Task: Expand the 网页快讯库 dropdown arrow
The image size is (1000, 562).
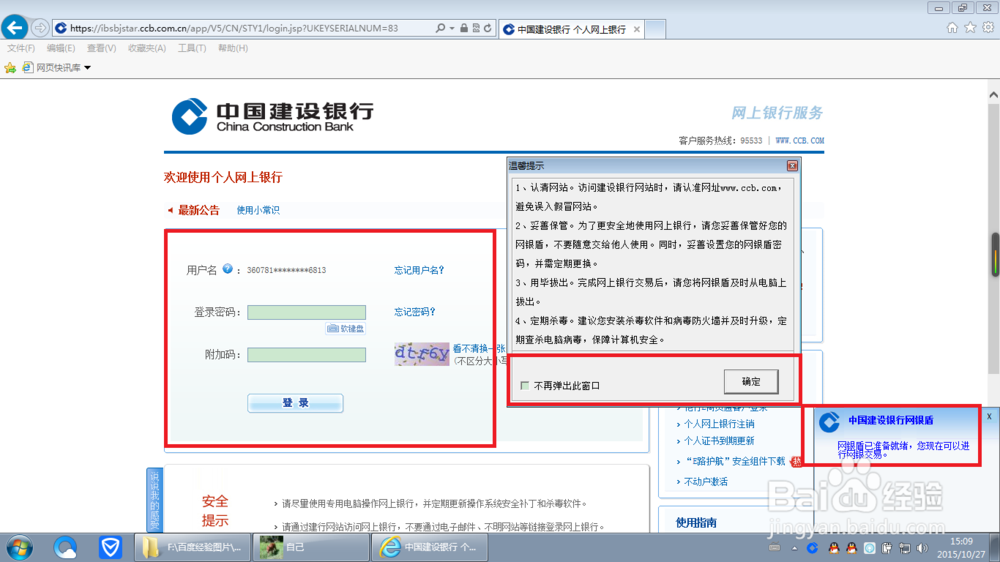Action: tap(87, 68)
